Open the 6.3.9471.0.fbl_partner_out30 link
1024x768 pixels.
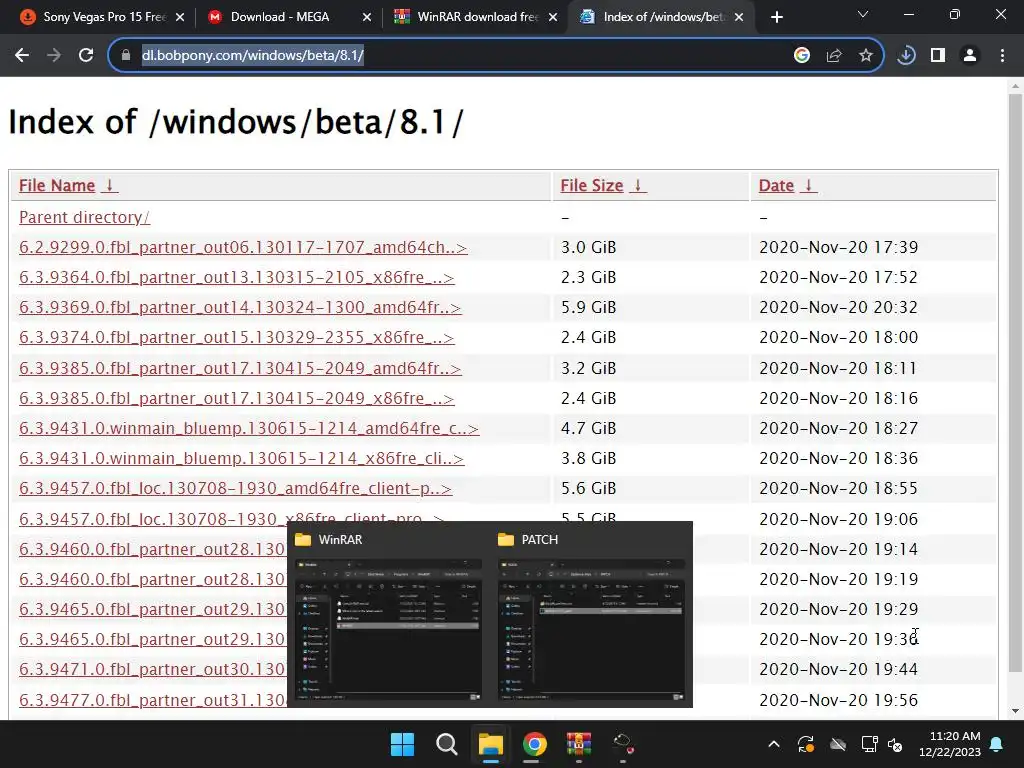(x=152, y=669)
